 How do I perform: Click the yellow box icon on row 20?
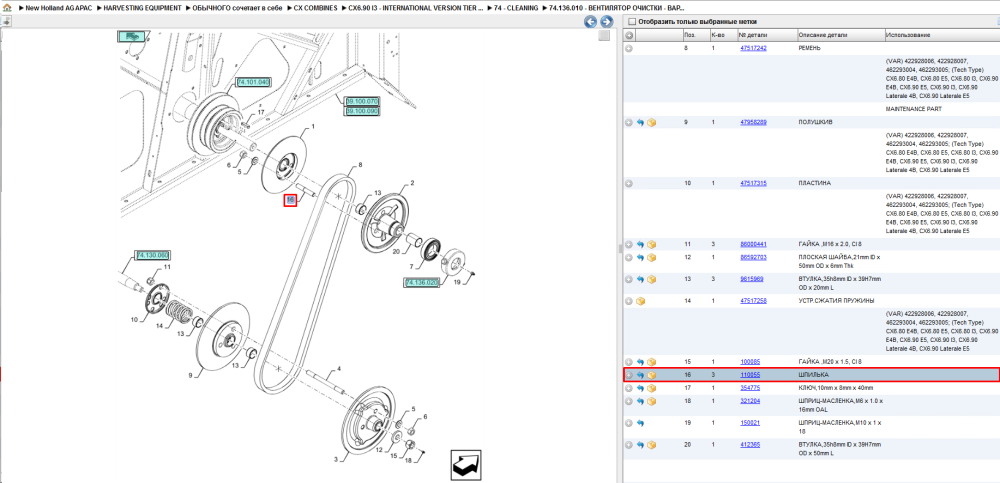(651, 445)
